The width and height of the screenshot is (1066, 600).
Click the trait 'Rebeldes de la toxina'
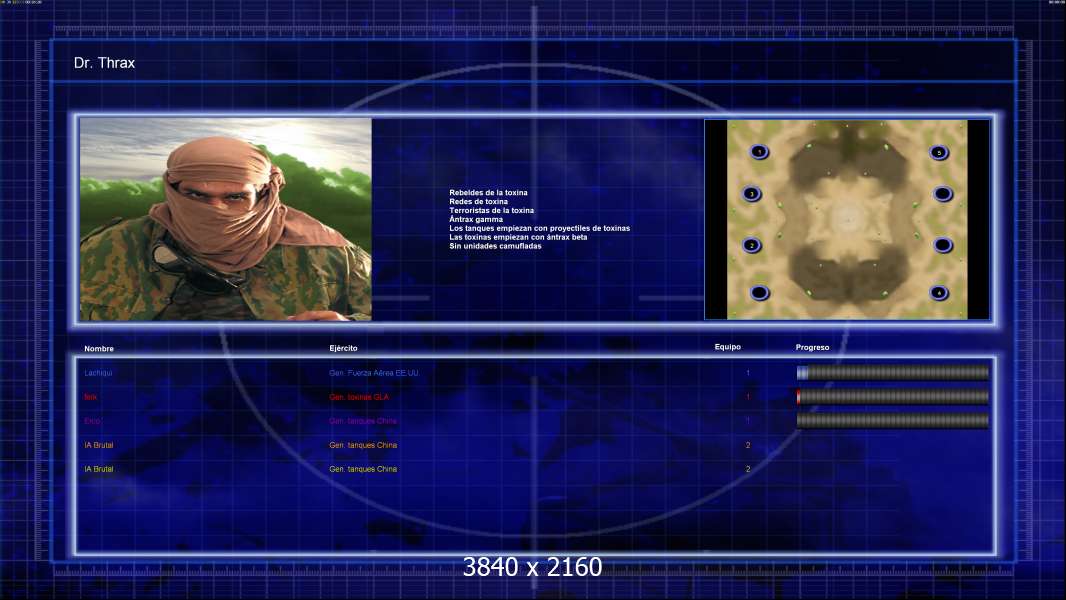488,193
